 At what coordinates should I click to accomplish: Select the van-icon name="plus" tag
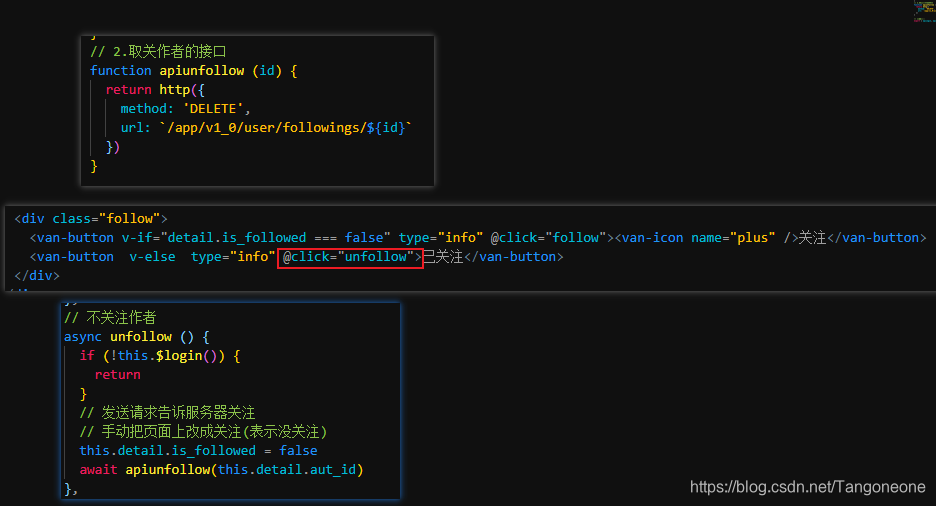point(706,237)
